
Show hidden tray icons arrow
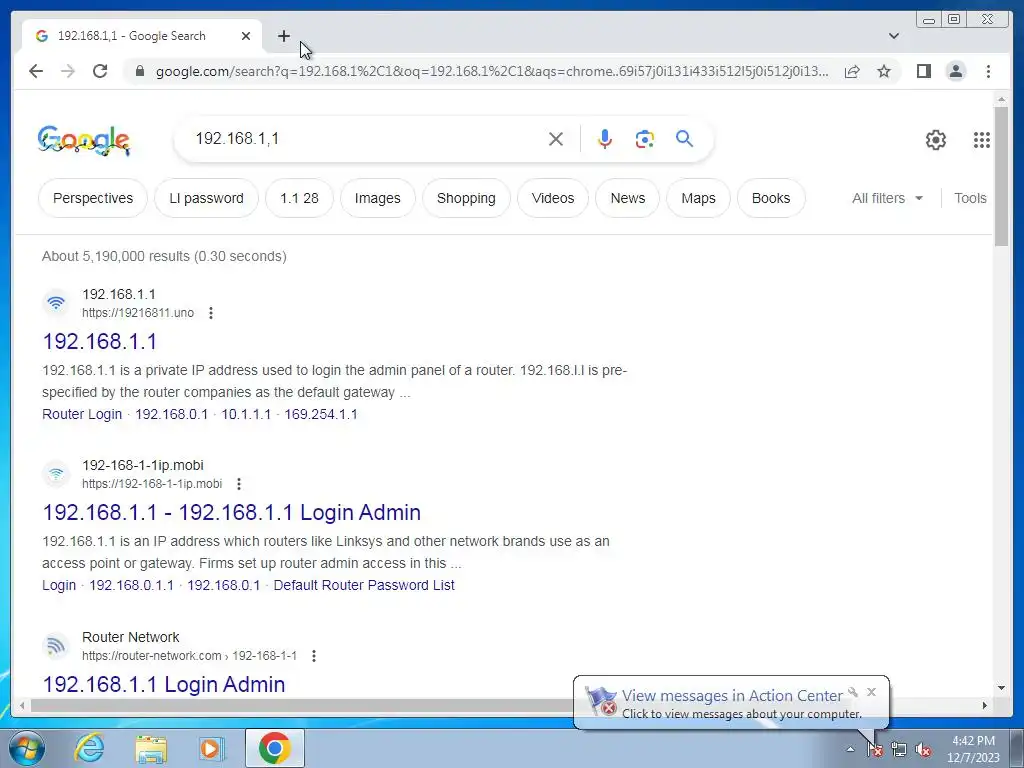tap(850, 749)
